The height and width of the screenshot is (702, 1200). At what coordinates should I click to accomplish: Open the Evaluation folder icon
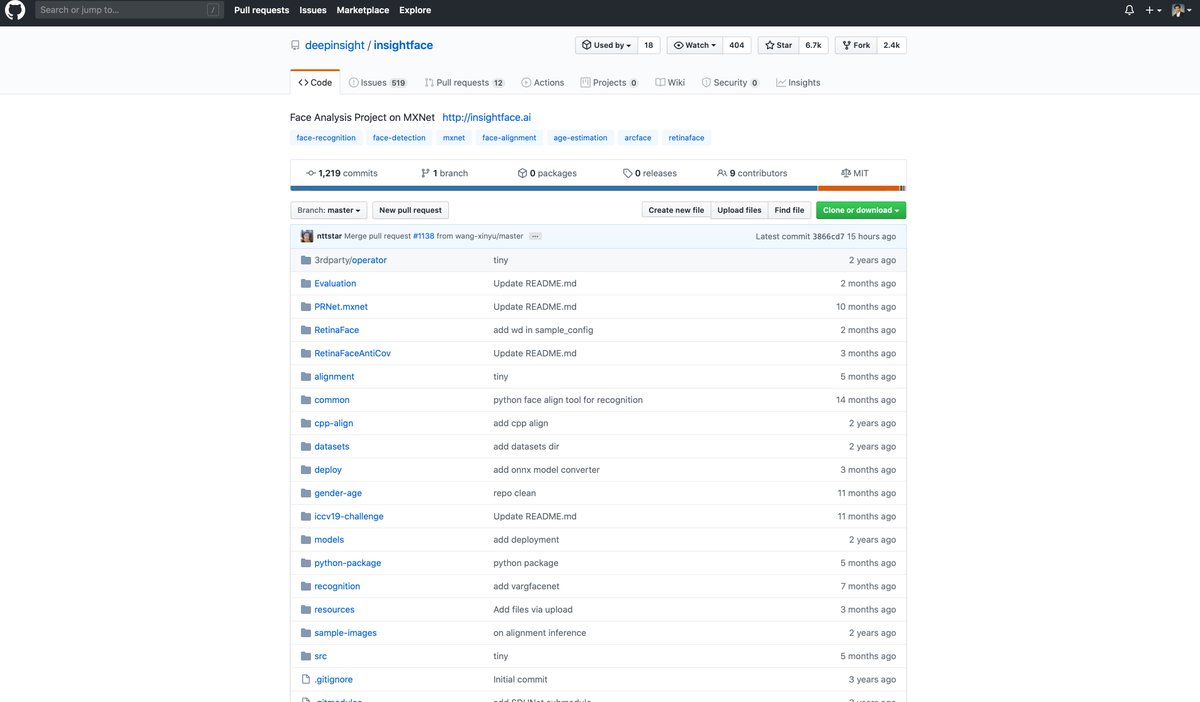[306, 283]
